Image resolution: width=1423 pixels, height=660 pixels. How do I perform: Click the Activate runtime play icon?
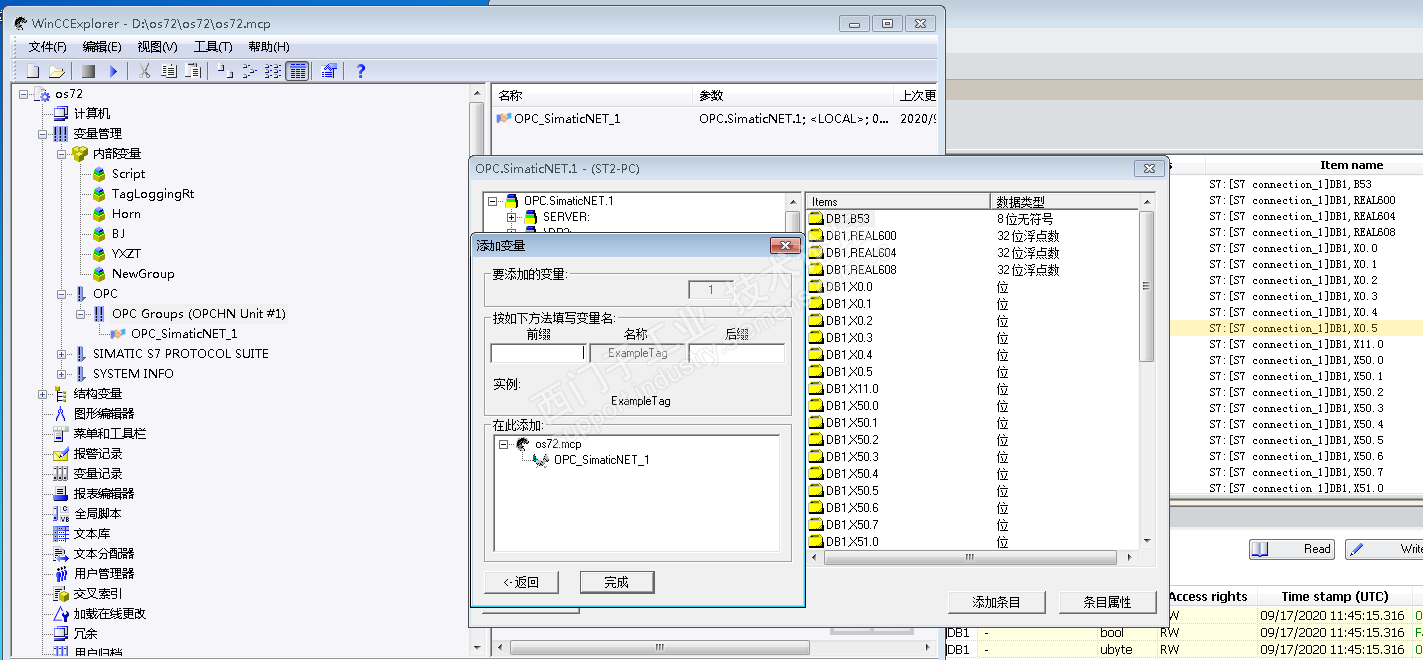point(113,71)
